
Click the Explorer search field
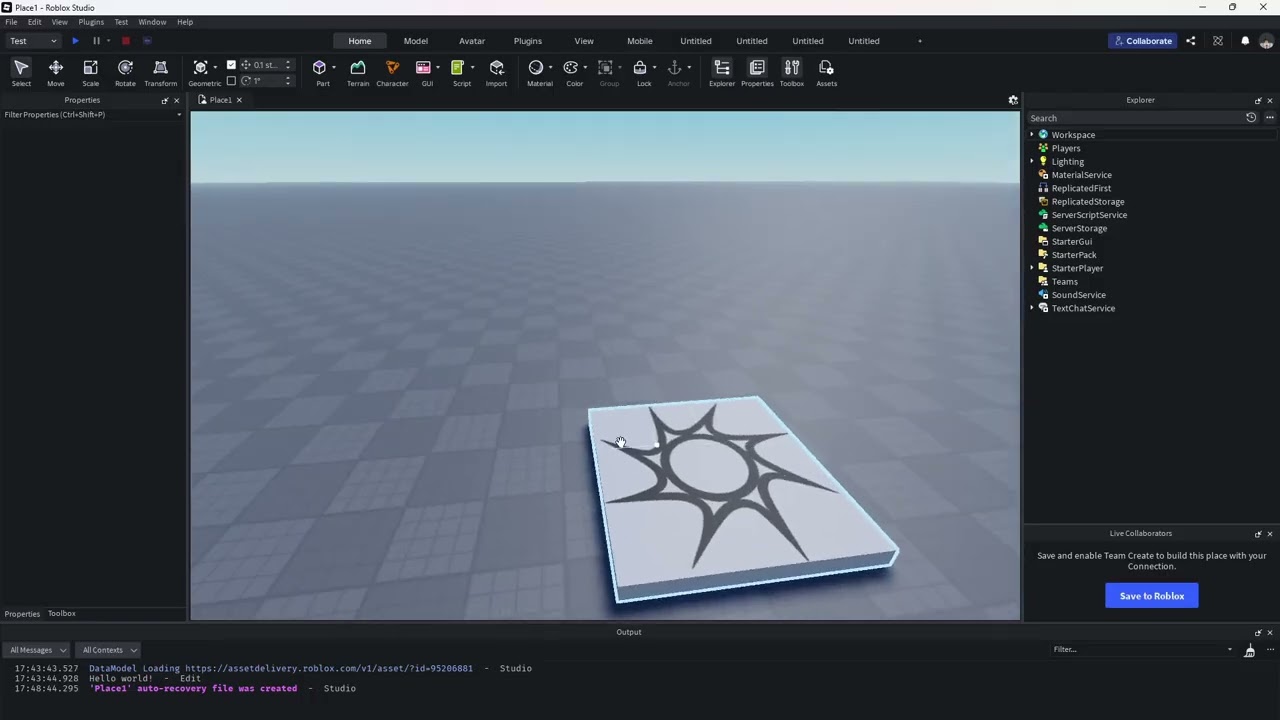pos(1135,118)
